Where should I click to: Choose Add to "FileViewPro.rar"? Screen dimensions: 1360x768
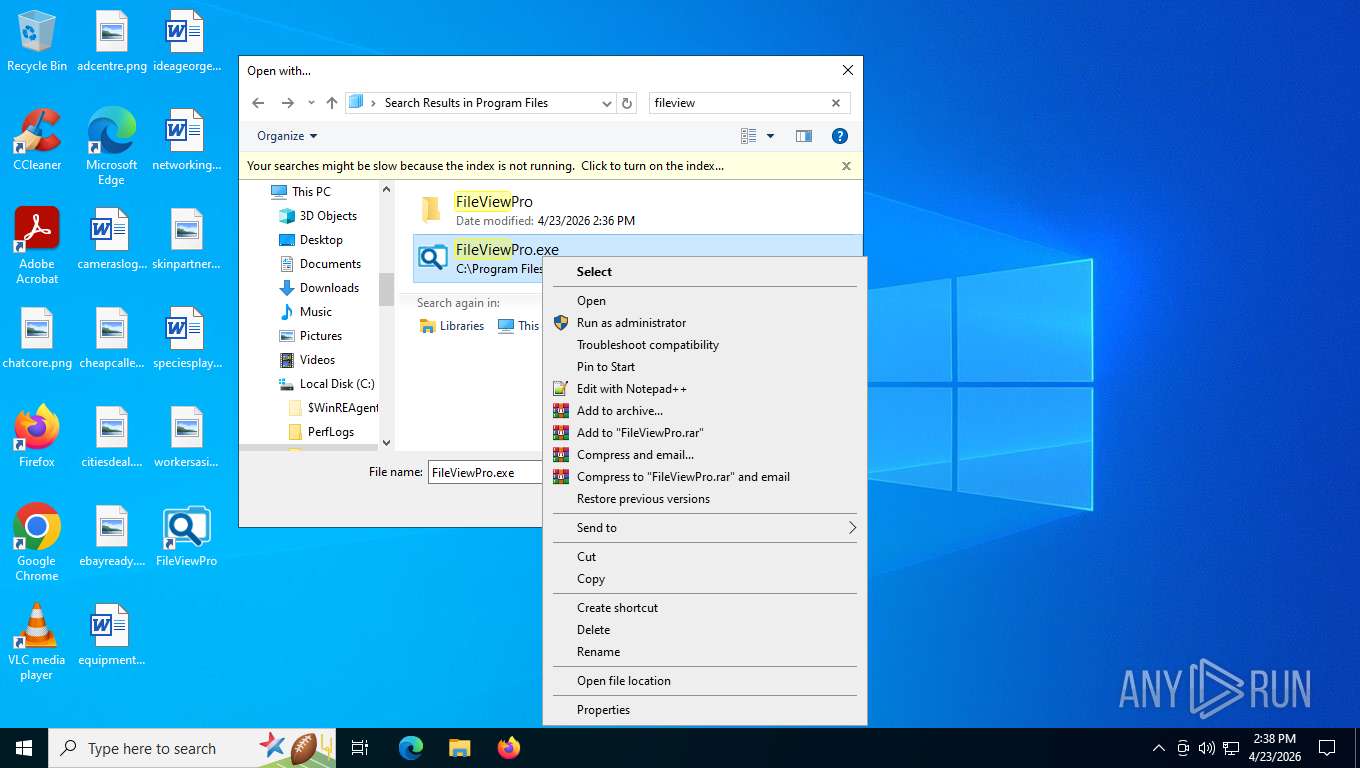click(x=705, y=433)
